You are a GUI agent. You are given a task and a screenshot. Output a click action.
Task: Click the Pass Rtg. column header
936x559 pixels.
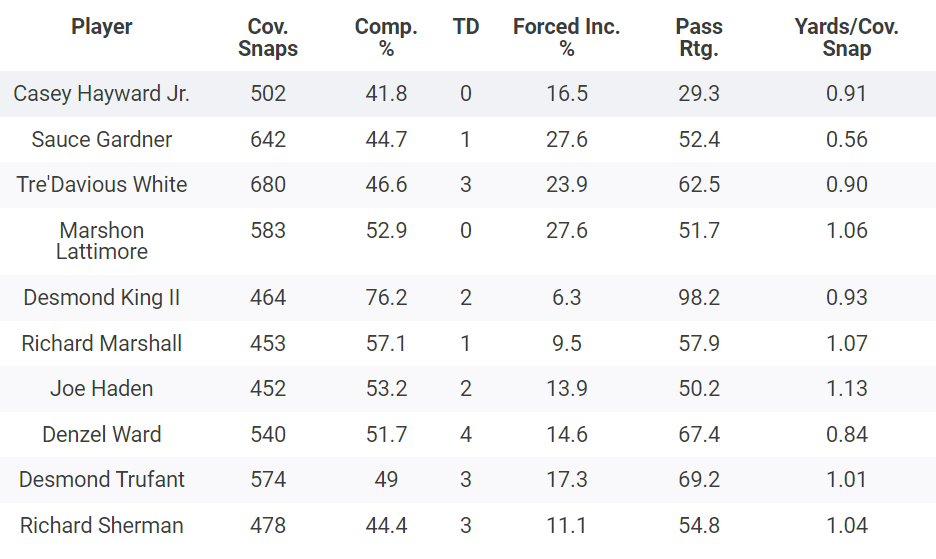699,37
